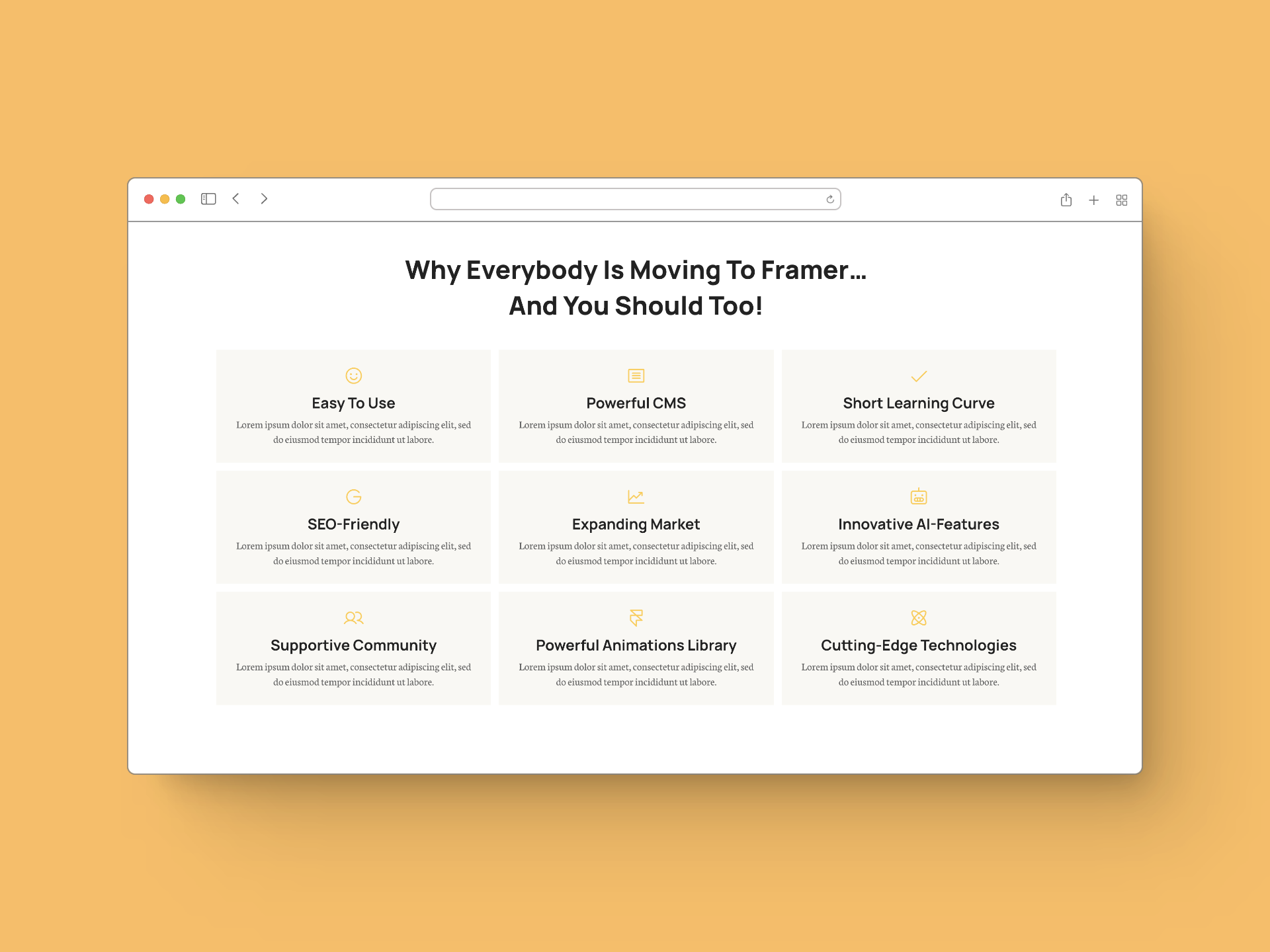Open the Share menu in the browser toolbar
The width and height of the screenshot is (1270, 952).
1066,200
